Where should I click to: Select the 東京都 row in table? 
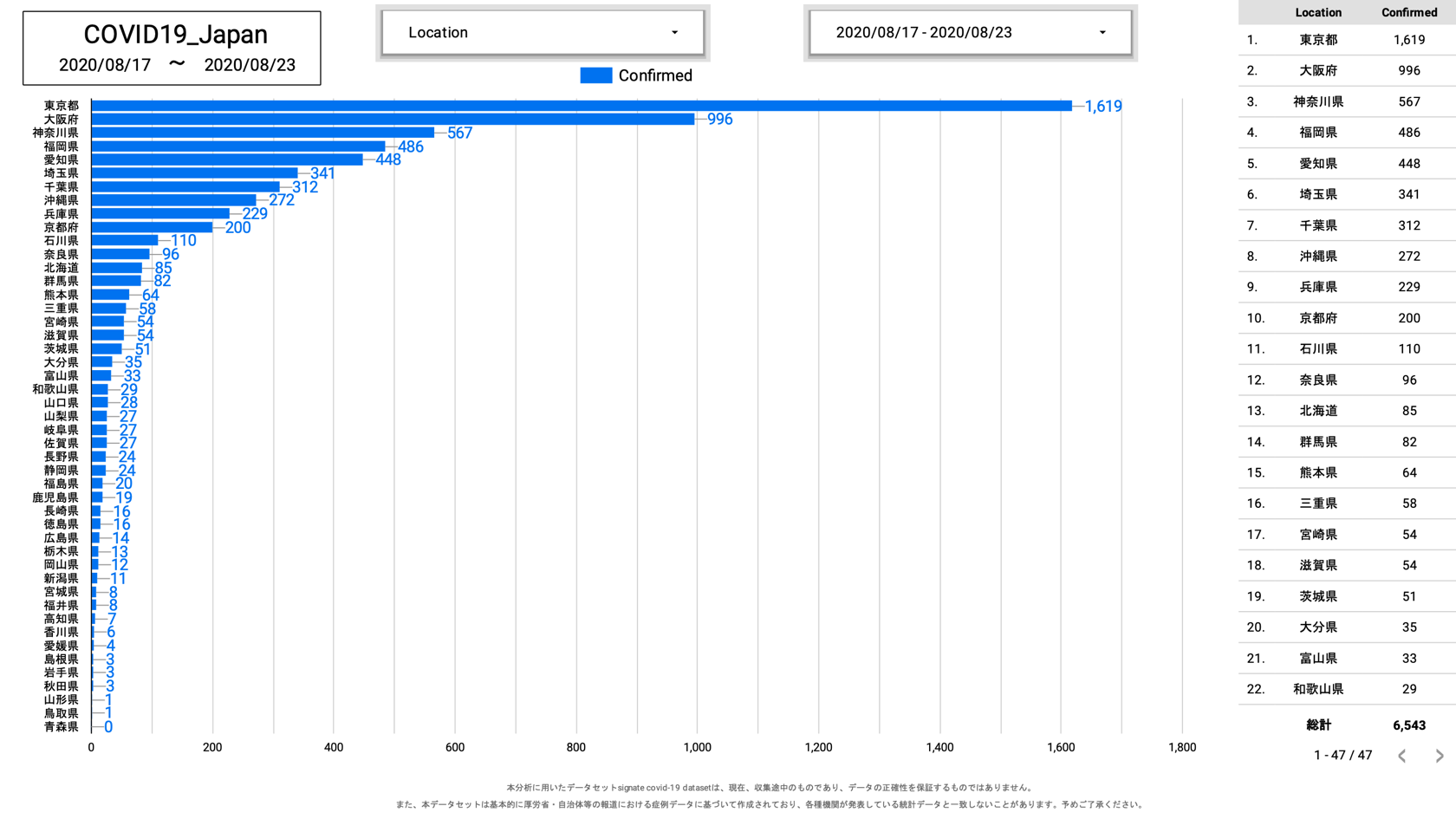click(1347, 40)
